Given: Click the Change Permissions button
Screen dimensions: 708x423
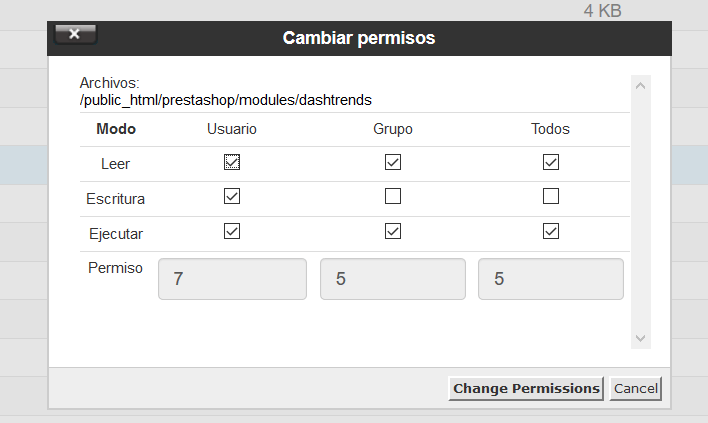Looking at the screenshot, I should (x=526, y=389).
